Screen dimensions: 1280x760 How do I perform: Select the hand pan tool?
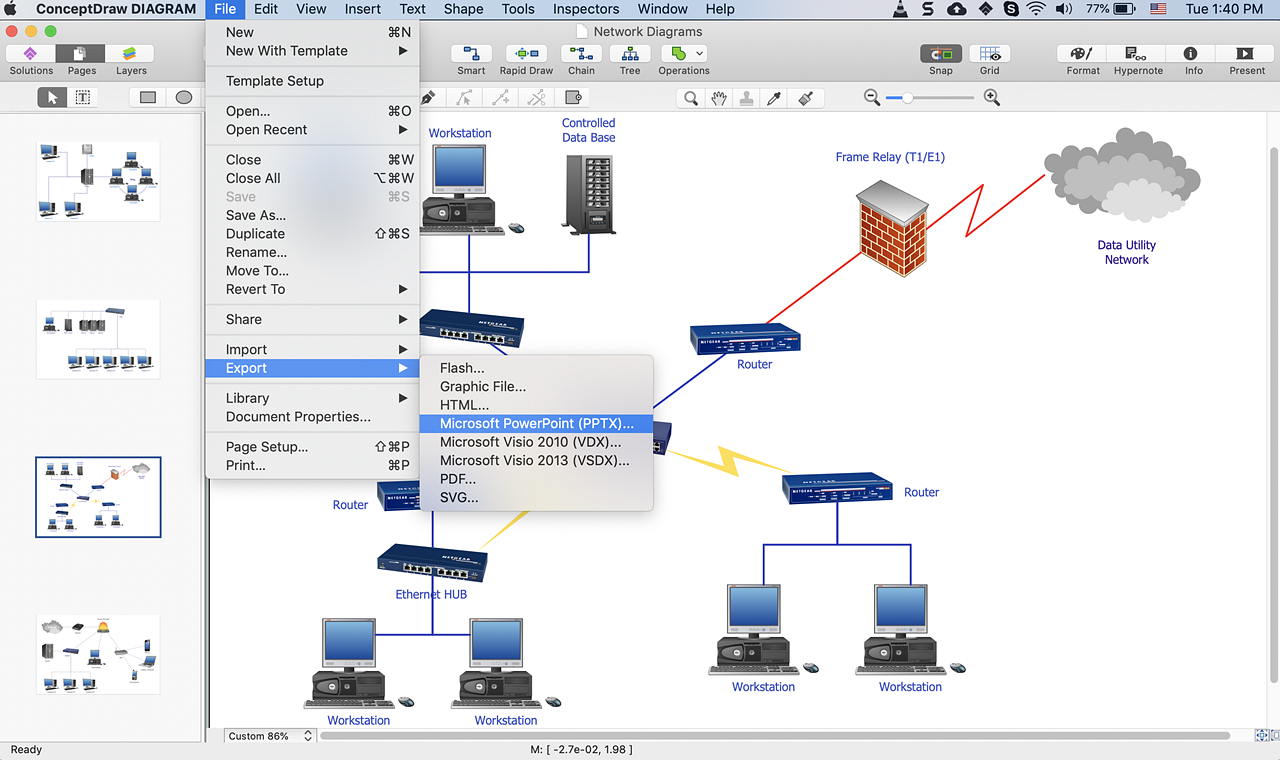tap(718, 98)
